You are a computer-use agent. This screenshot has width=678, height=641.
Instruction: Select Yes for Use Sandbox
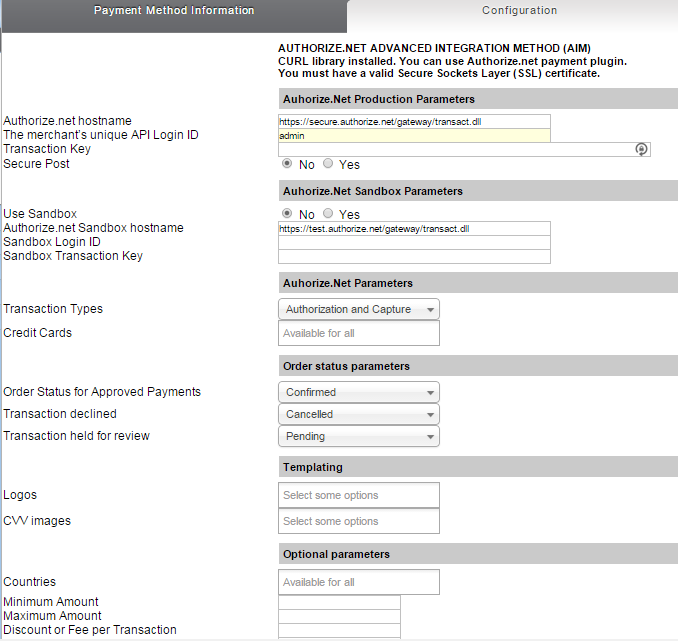coord(328,213)
